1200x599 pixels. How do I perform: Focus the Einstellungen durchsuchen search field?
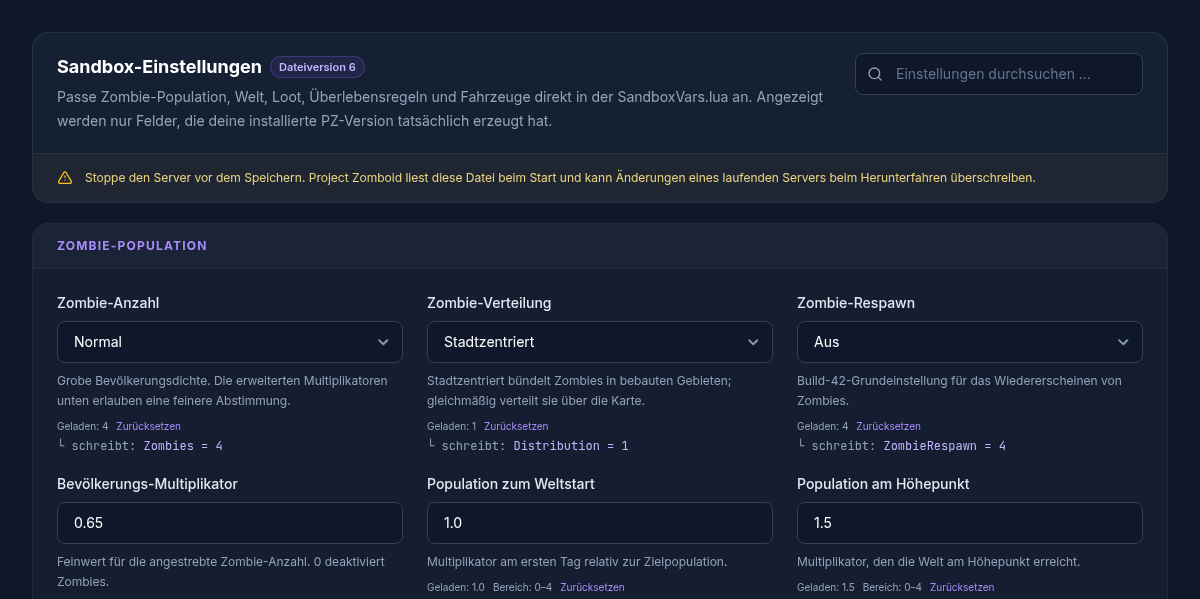pyautogui.click(x=999, y=74)
